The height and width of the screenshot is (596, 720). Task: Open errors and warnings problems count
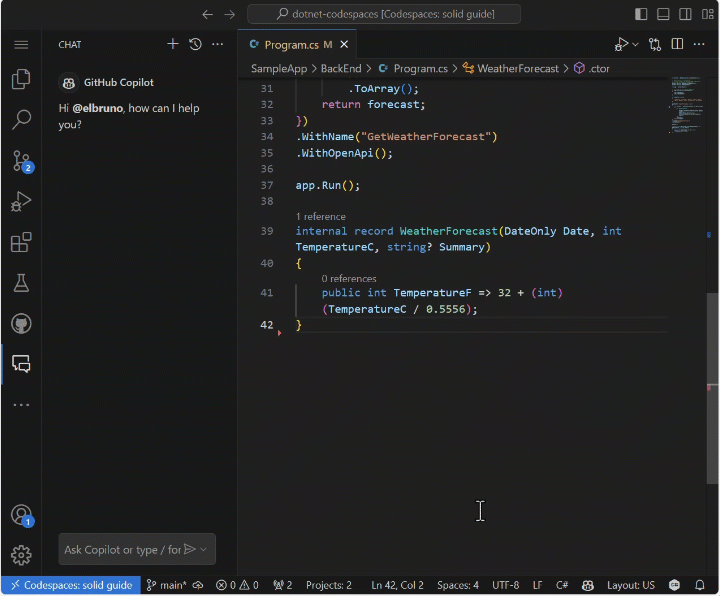(x=237, y=585)
